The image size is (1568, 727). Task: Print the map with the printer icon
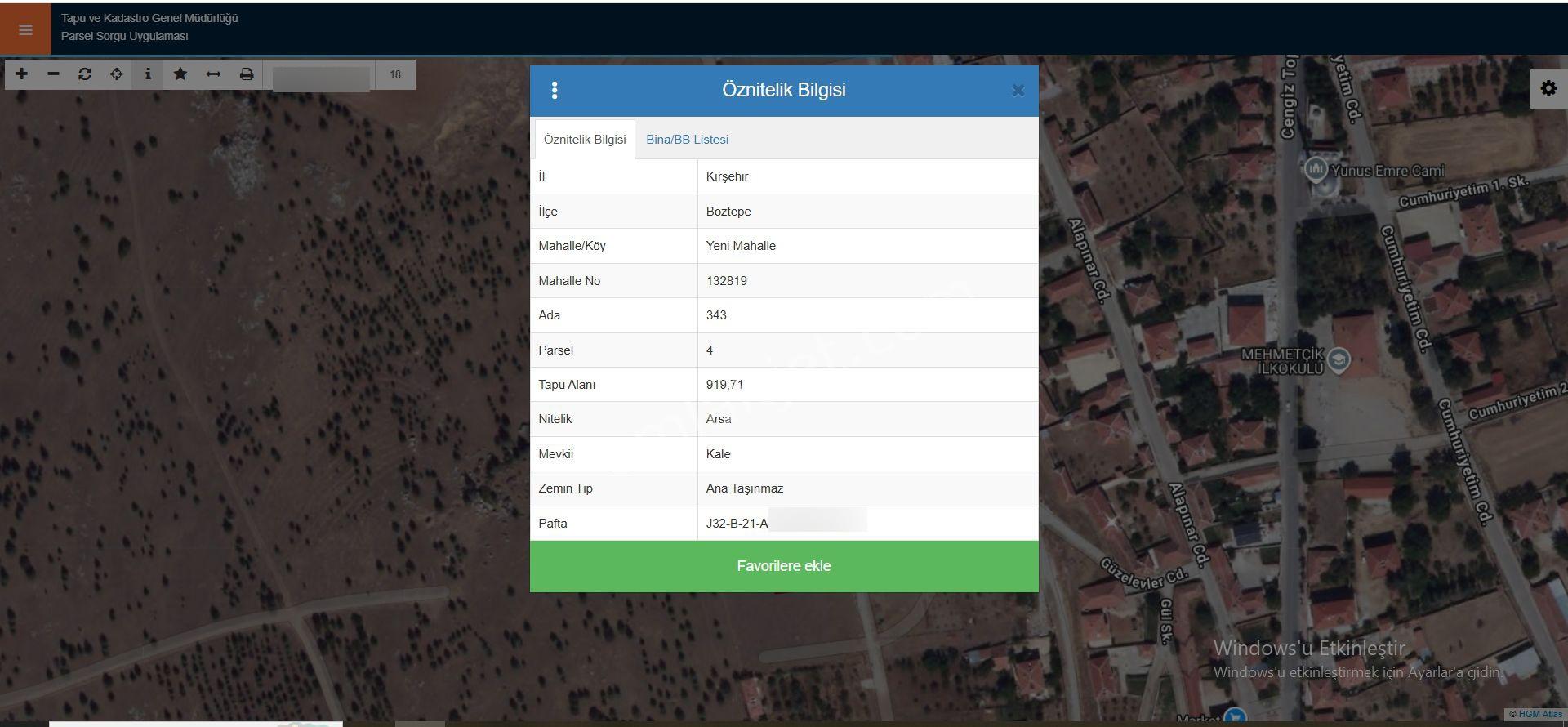click(246, 74)
